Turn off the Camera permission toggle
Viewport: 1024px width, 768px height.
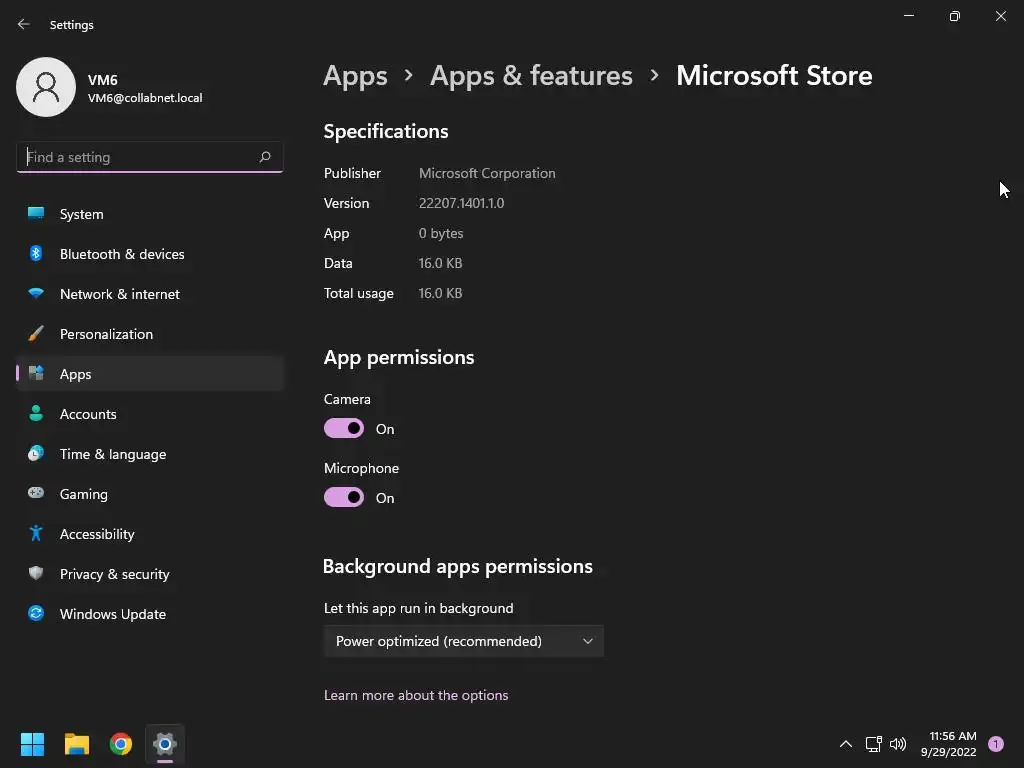[344, 429]
